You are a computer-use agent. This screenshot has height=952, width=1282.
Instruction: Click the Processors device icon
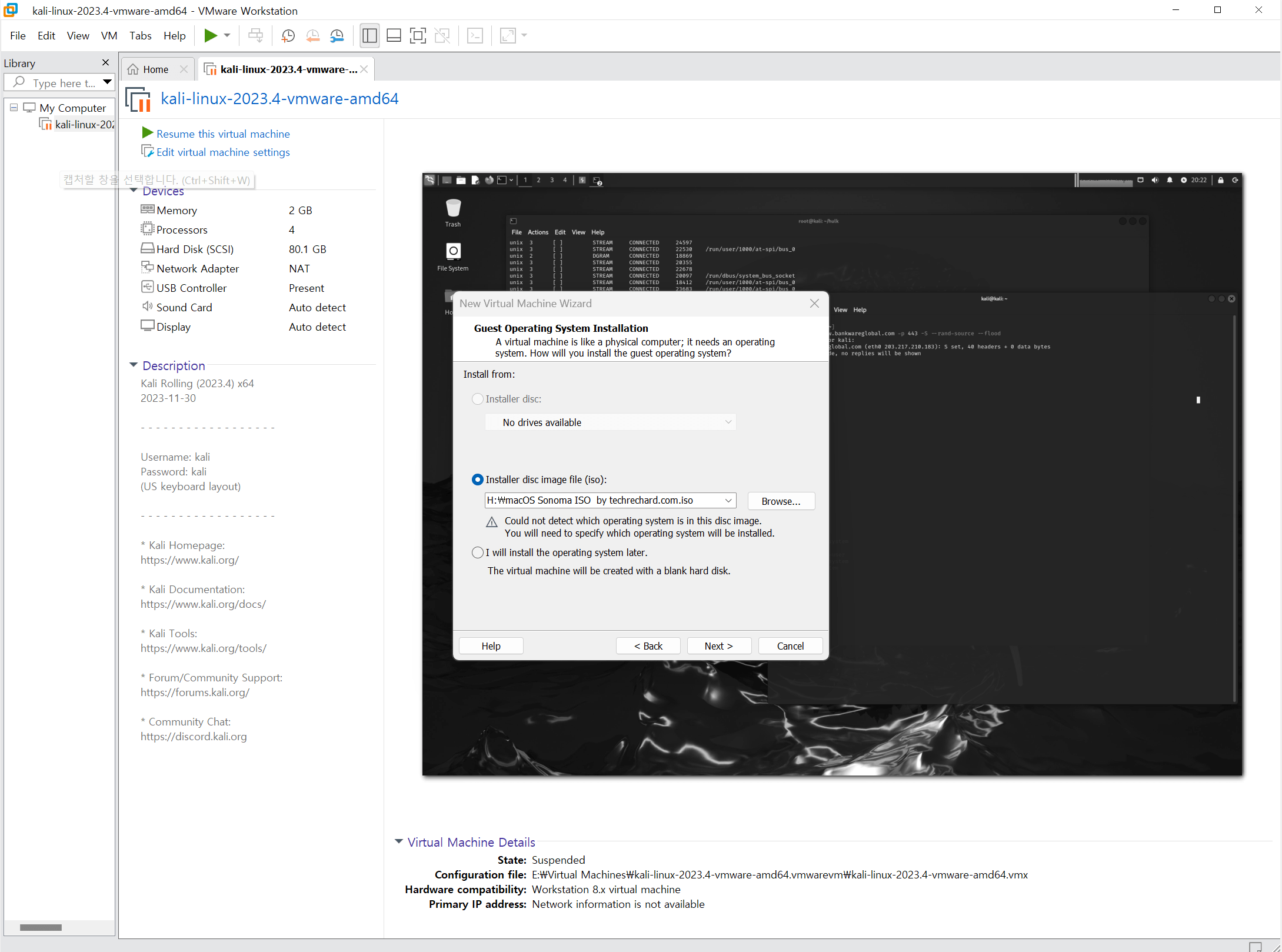(148, 229)
